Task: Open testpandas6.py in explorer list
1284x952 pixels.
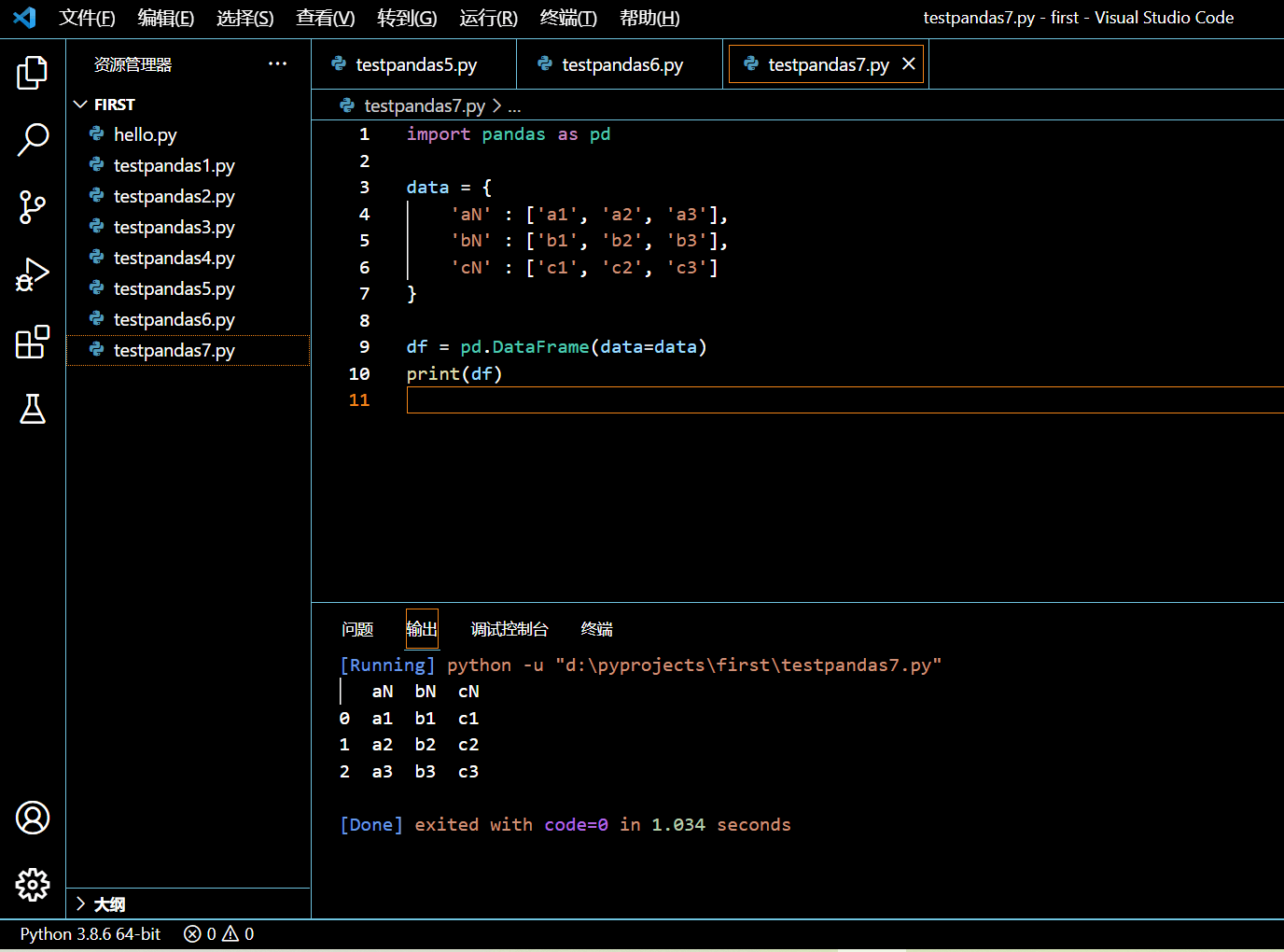Action: coord(188,319)
